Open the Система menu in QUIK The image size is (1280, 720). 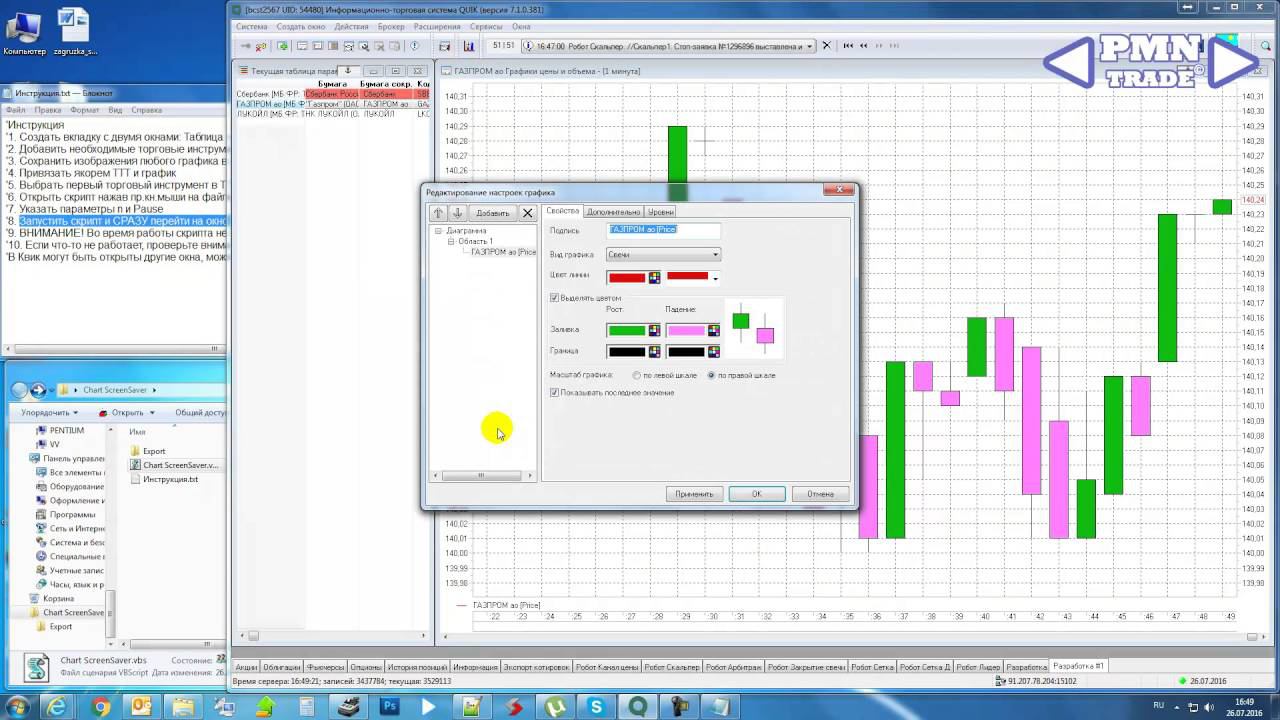[x=251, y=26]
